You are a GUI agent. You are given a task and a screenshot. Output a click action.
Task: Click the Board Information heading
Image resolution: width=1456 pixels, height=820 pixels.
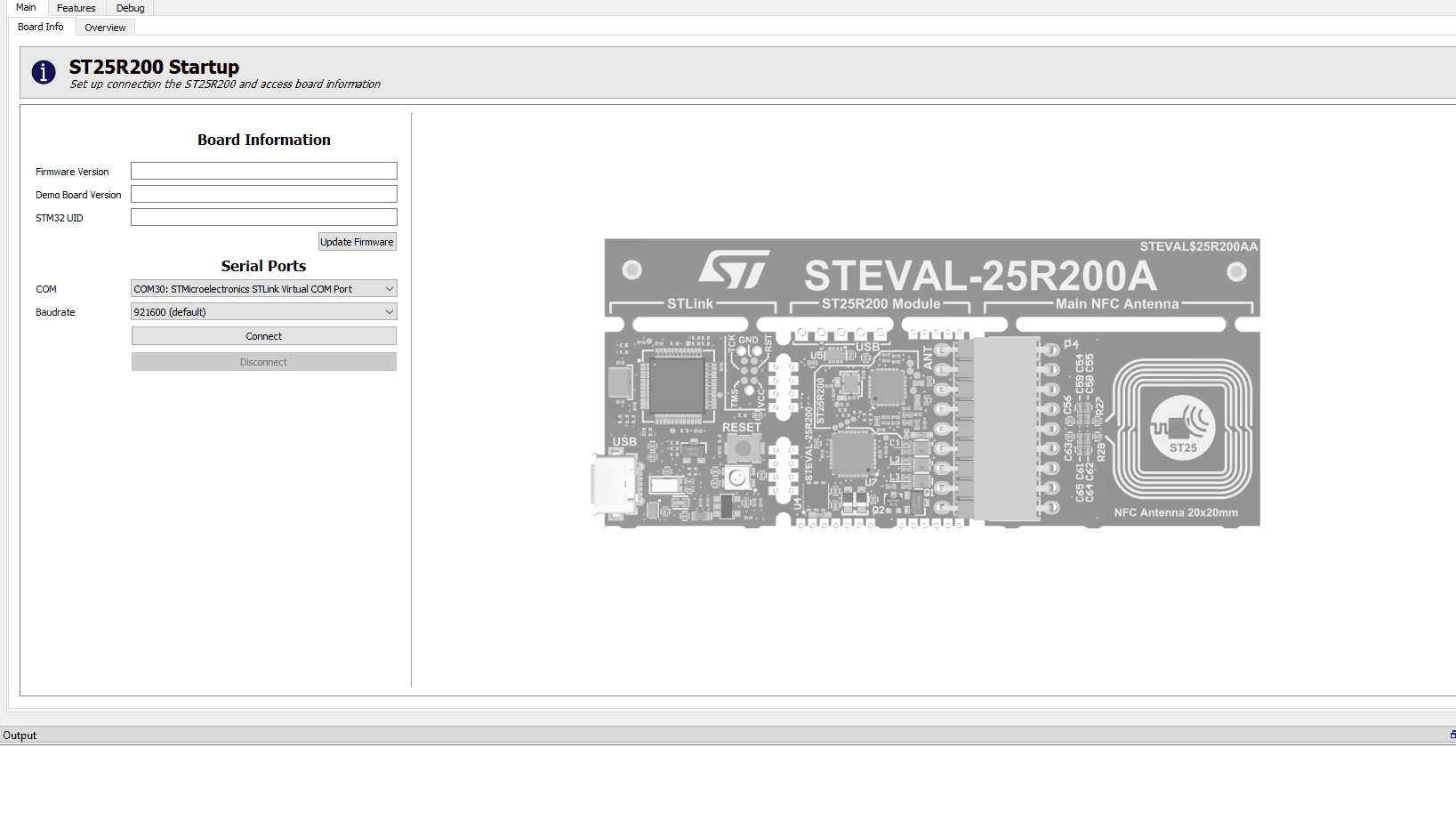(264, 140)
